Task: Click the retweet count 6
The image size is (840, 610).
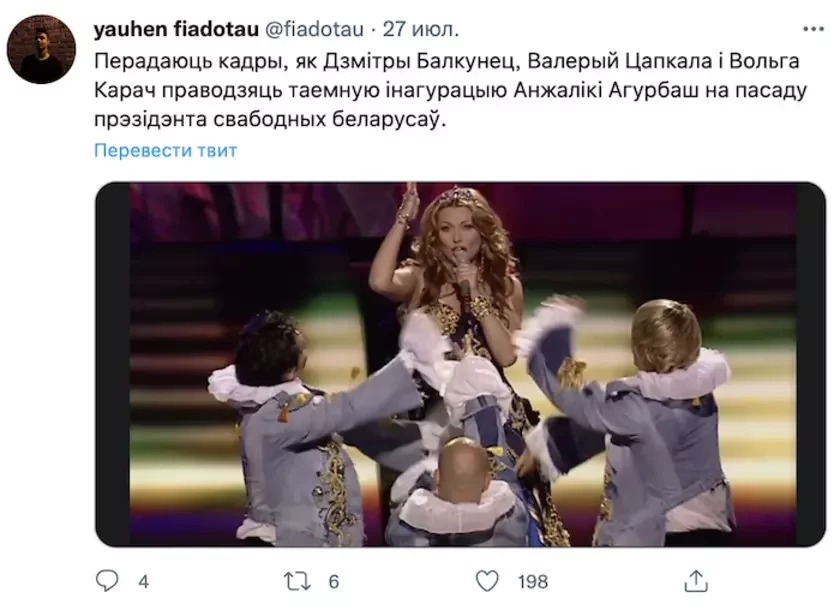Action: [x=334, y=581]
